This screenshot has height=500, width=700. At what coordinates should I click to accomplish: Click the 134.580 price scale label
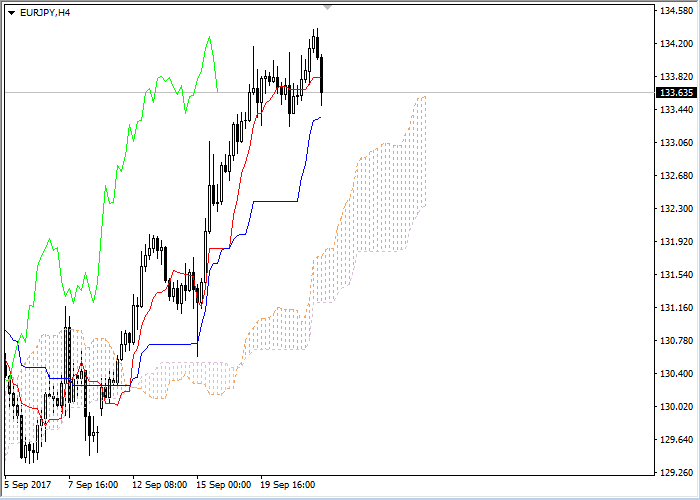click(676, 11)
